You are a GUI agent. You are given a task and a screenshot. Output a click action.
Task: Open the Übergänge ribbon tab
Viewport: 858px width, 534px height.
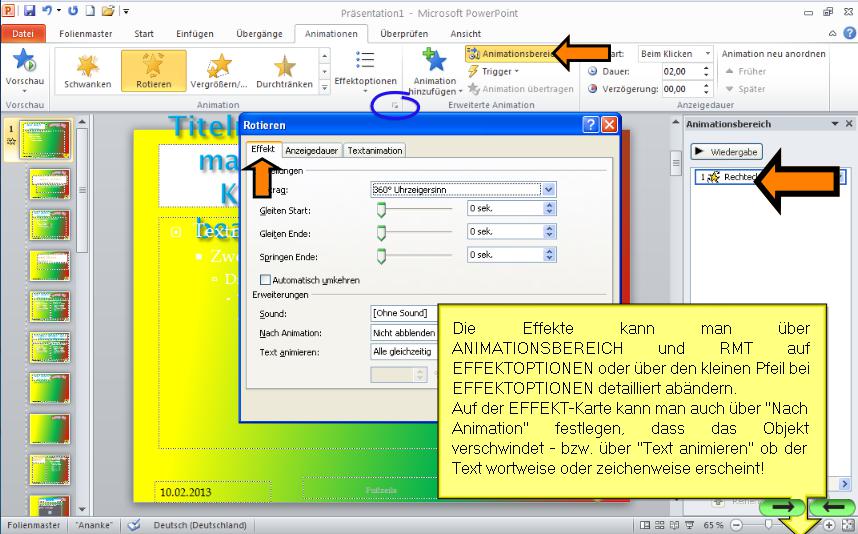click(258, 33)
